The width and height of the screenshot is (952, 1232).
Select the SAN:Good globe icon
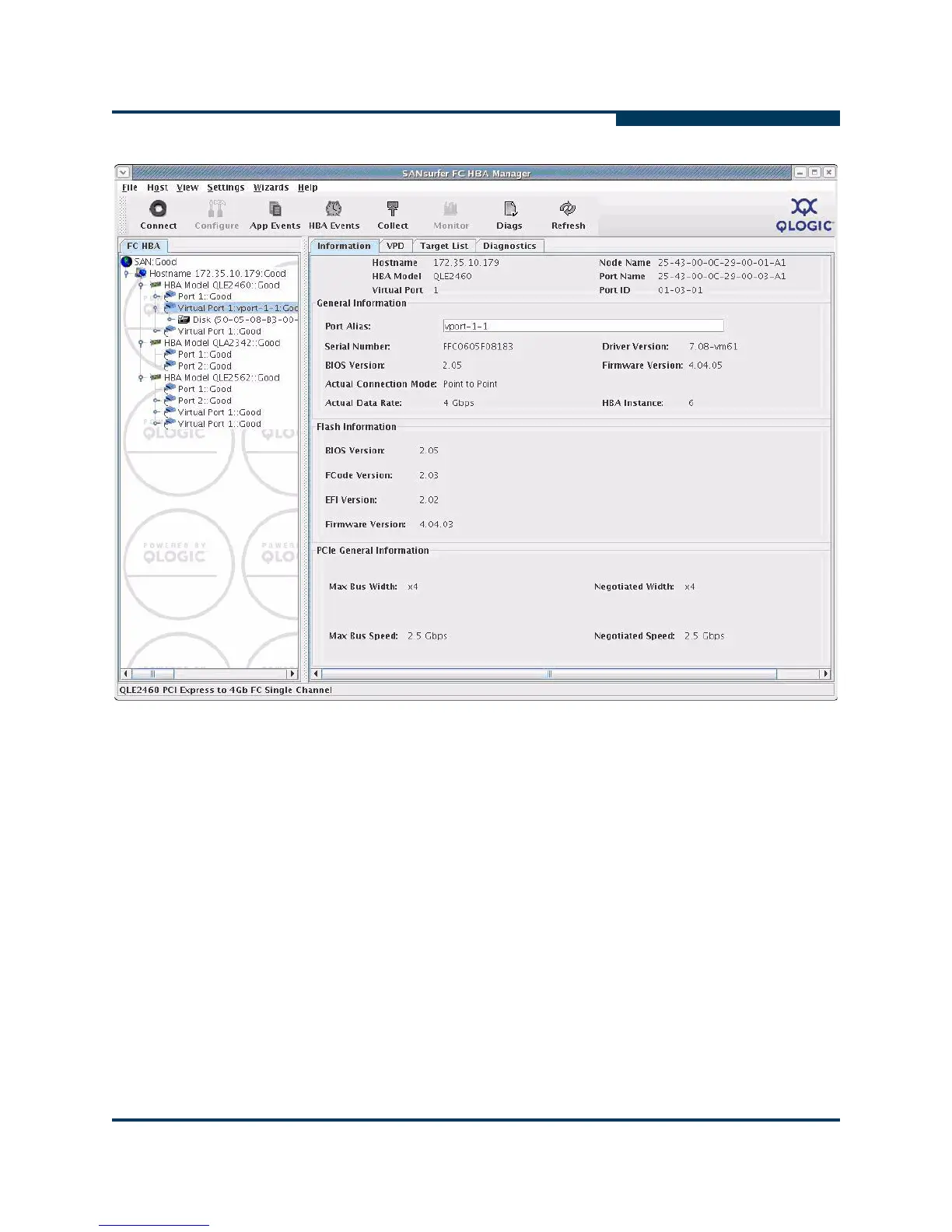click(x=127, y=261)
